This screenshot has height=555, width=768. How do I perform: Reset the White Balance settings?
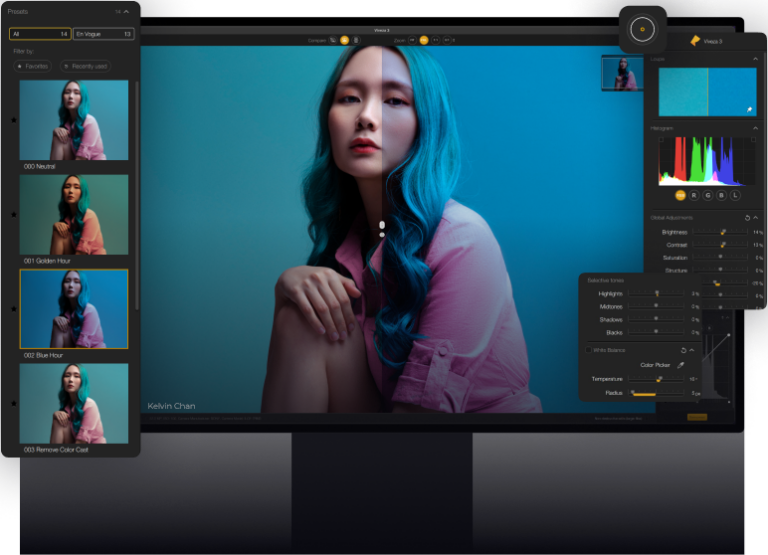[x=682, y=350]
